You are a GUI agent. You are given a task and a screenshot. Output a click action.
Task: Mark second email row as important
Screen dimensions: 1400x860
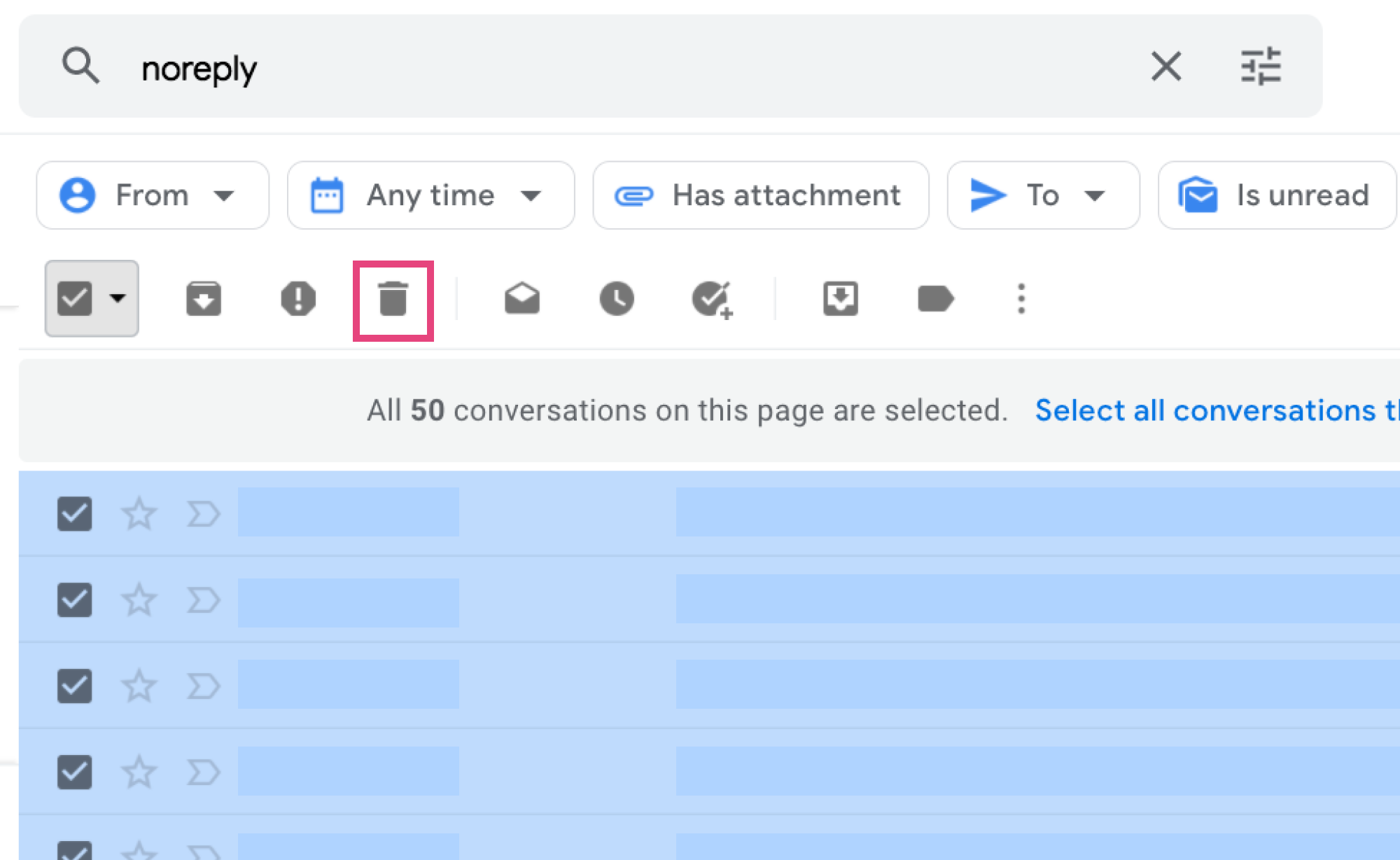tap(204, 600)
